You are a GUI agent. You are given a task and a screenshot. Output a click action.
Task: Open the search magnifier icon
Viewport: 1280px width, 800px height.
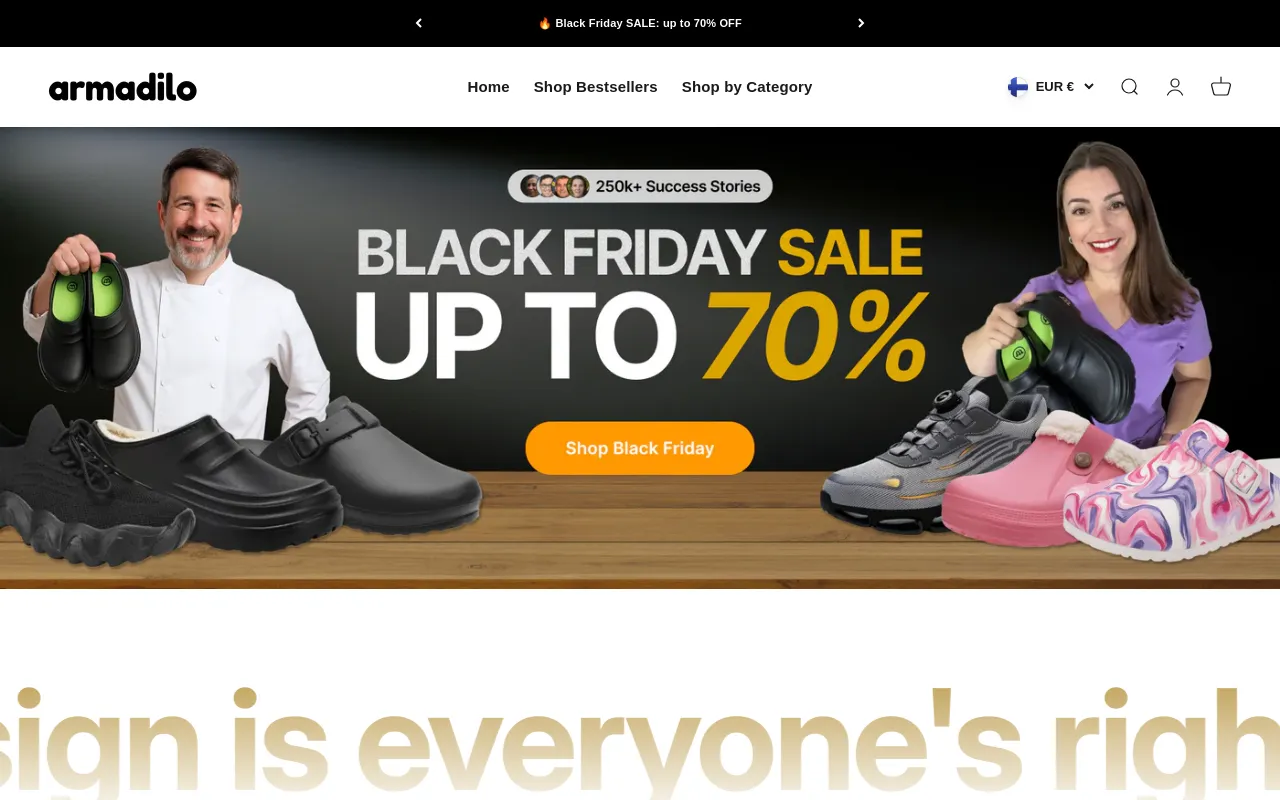point(1129,87)
